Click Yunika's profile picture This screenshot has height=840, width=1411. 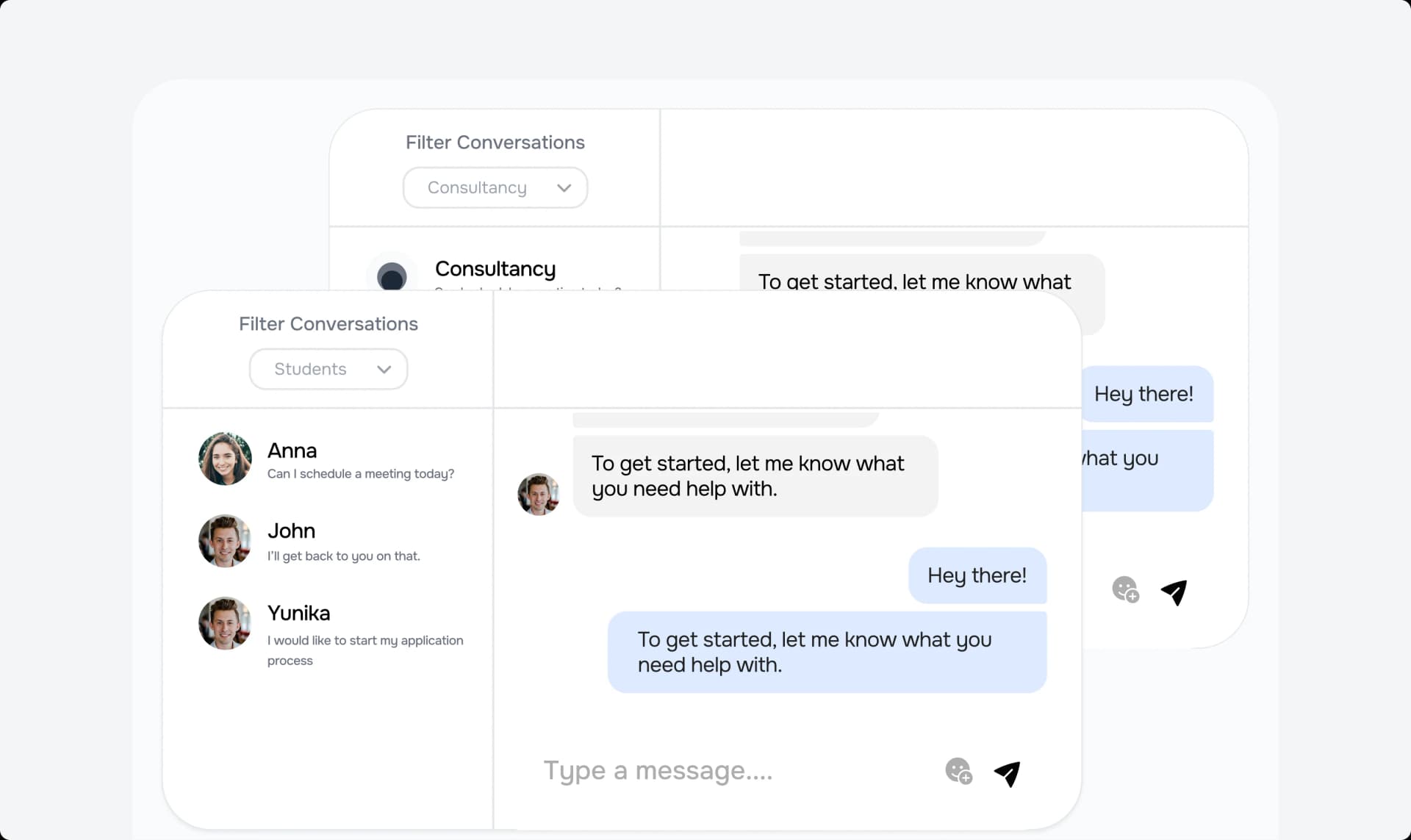pos(225,623)
